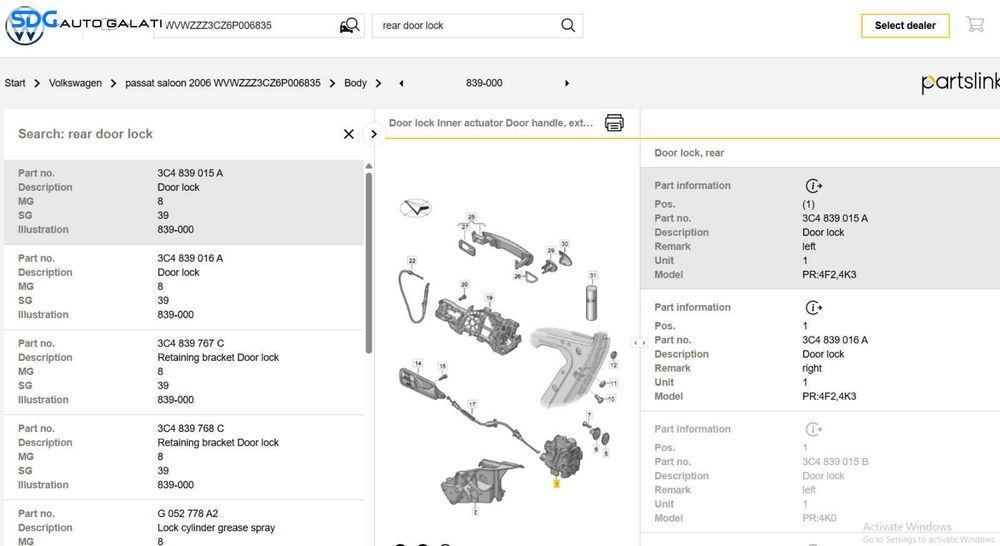Screen dimensions: 1000x546
Task: Click the search results scrollbar
Action: (369, 262)
